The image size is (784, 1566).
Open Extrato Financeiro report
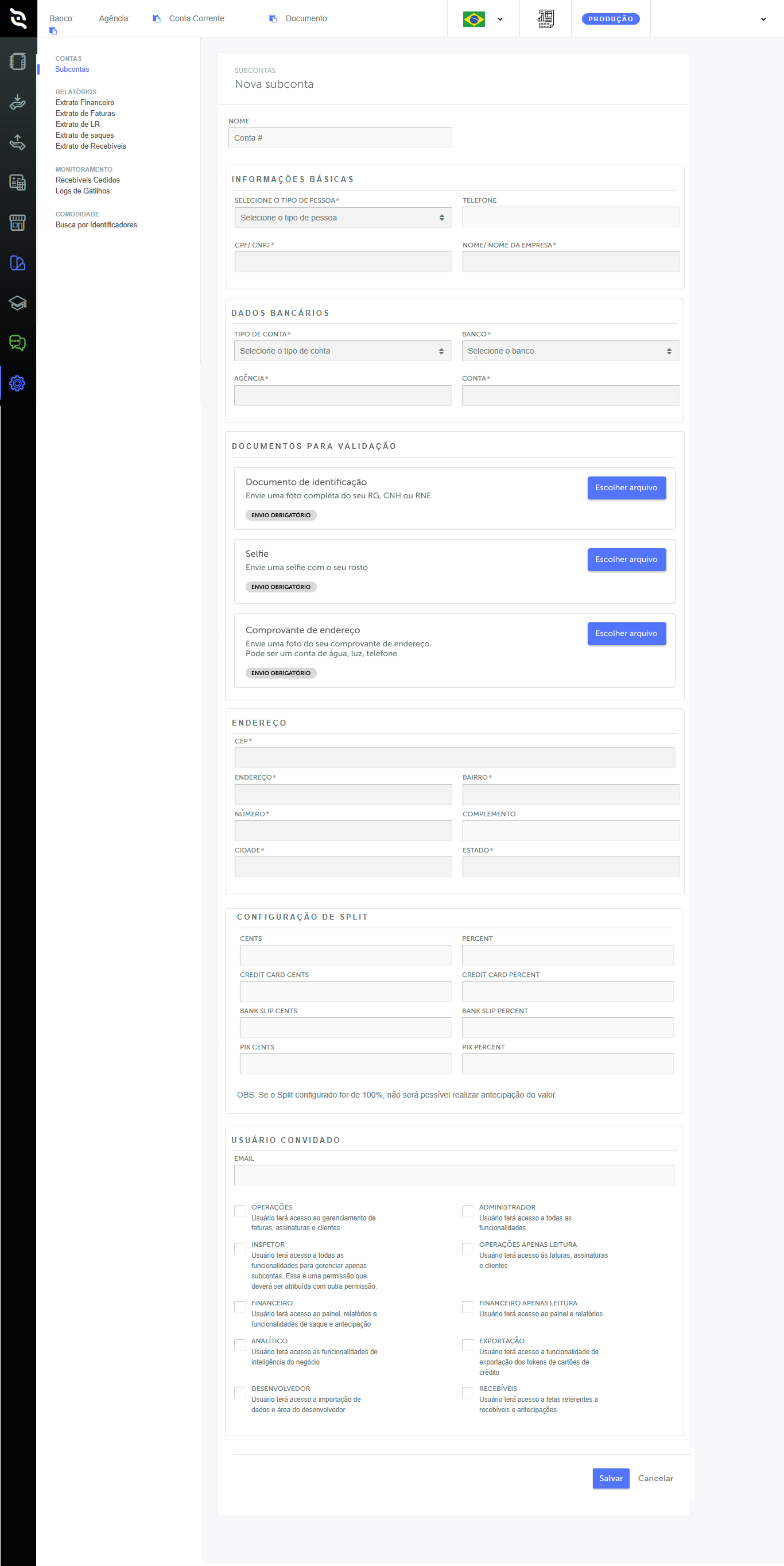(84, 103)
